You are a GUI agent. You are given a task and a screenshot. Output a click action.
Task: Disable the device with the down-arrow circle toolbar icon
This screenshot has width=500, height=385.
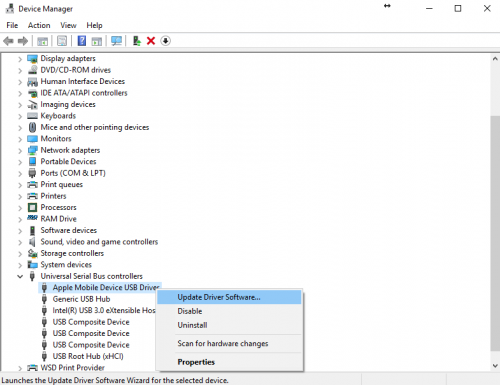click(165, 41)
